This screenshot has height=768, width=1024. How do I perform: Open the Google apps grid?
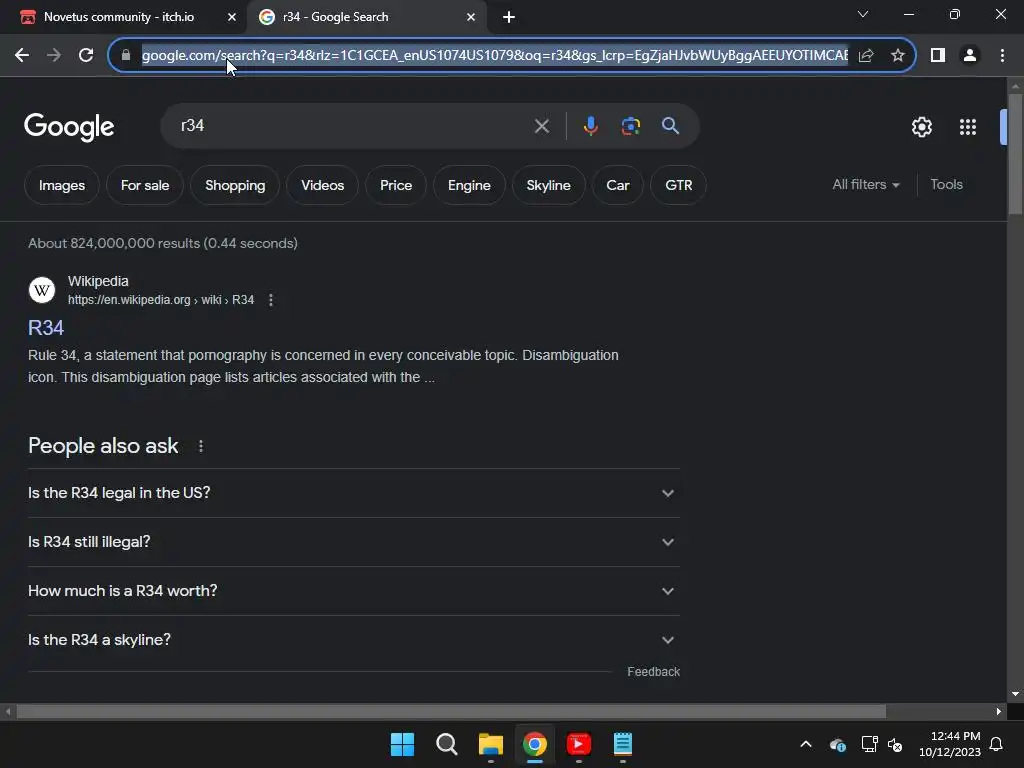[x=968, y=127]
